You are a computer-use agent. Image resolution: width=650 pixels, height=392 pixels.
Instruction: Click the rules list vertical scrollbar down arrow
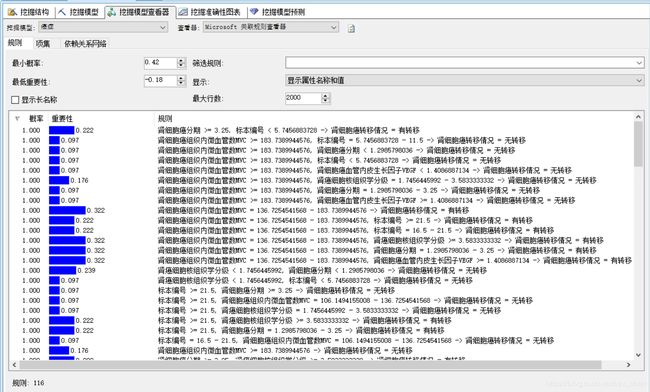(638, 355)
